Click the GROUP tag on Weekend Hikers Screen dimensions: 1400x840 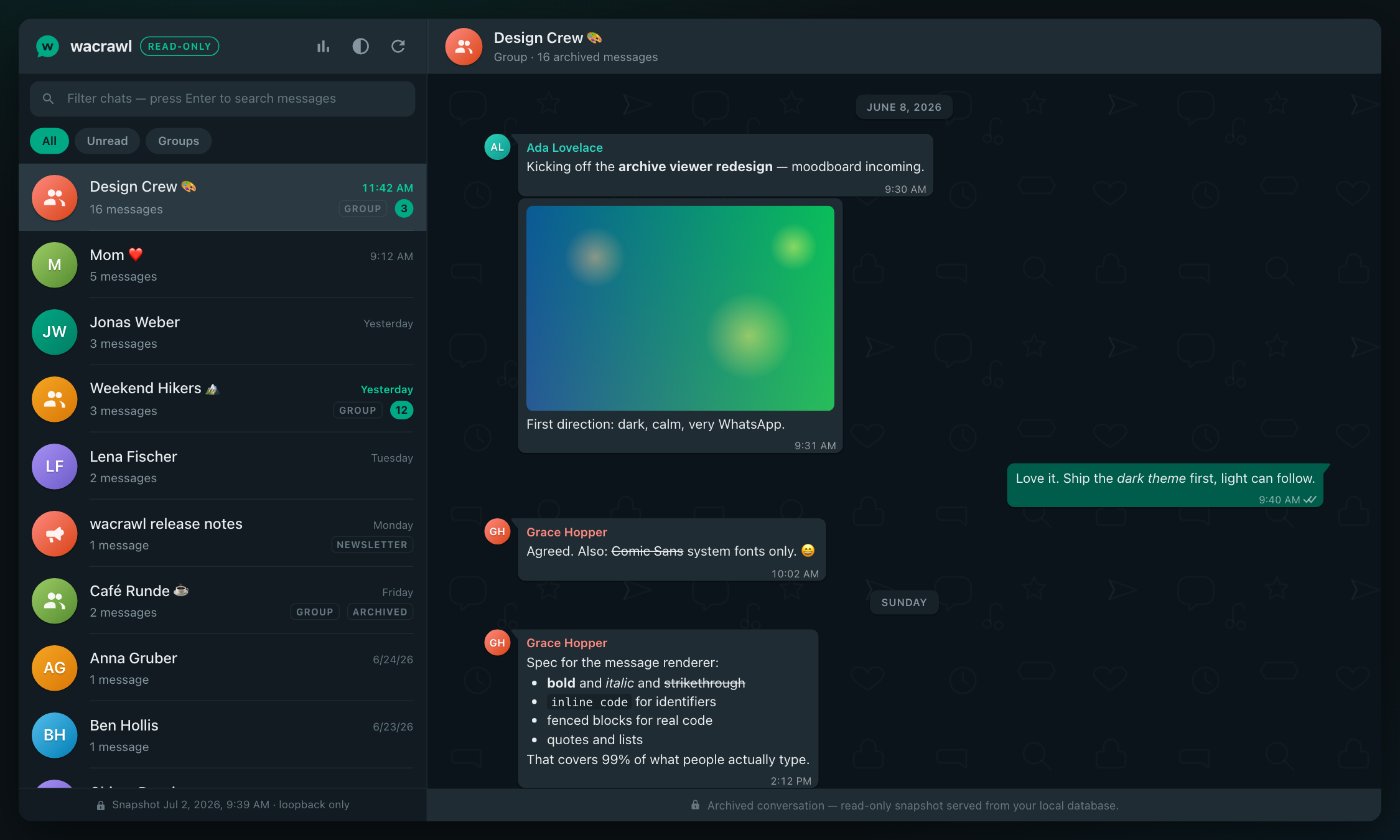point(358,410)
